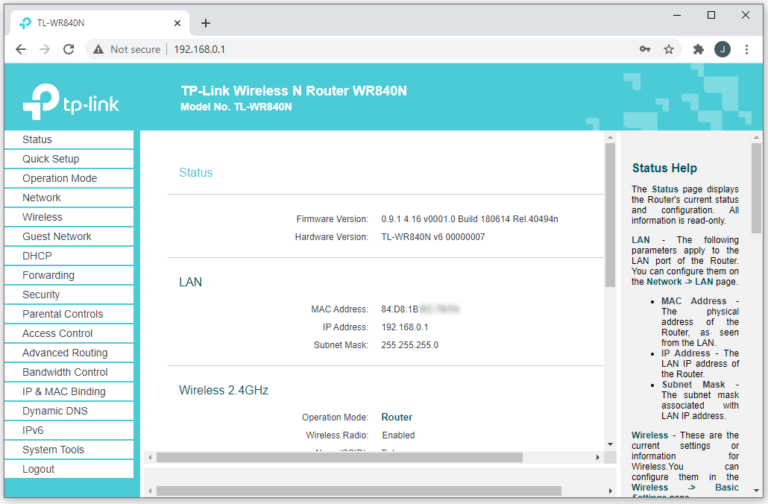Close the TL-WR840N tab
This screenshot has width=768, height=504.
coord(177,23)
